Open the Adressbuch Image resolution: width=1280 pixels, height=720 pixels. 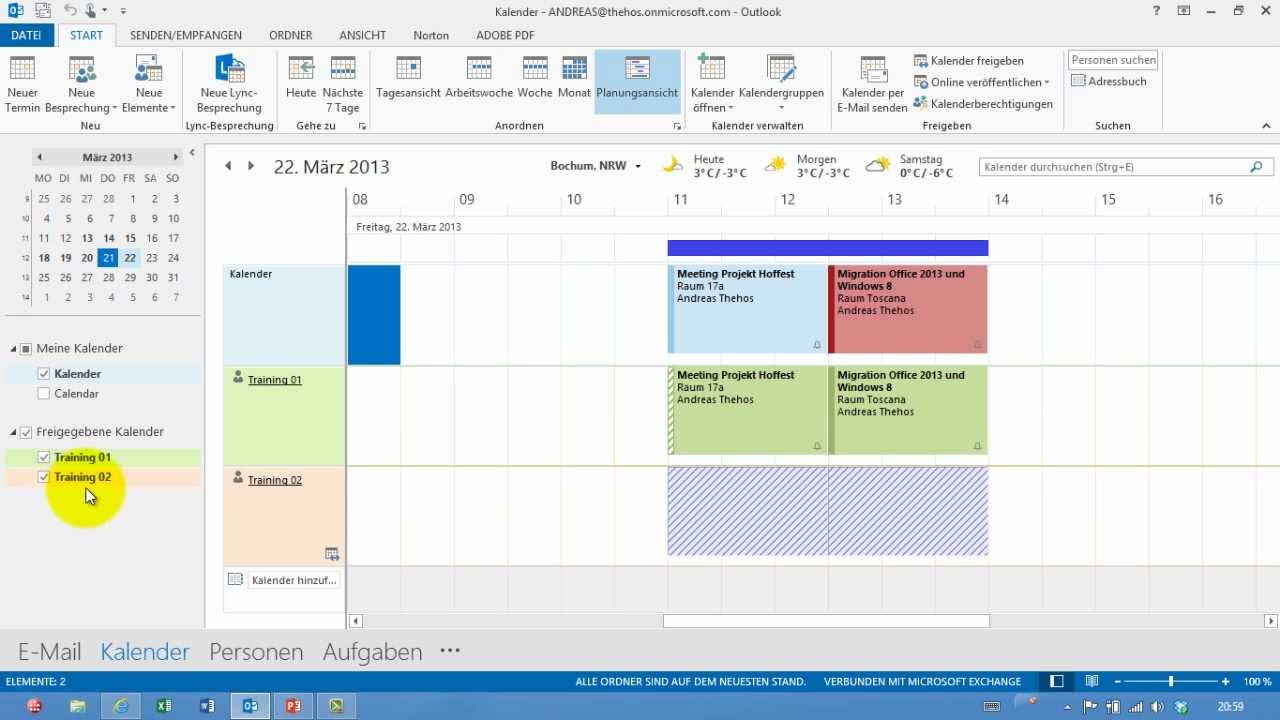(x=1109, y=81)
